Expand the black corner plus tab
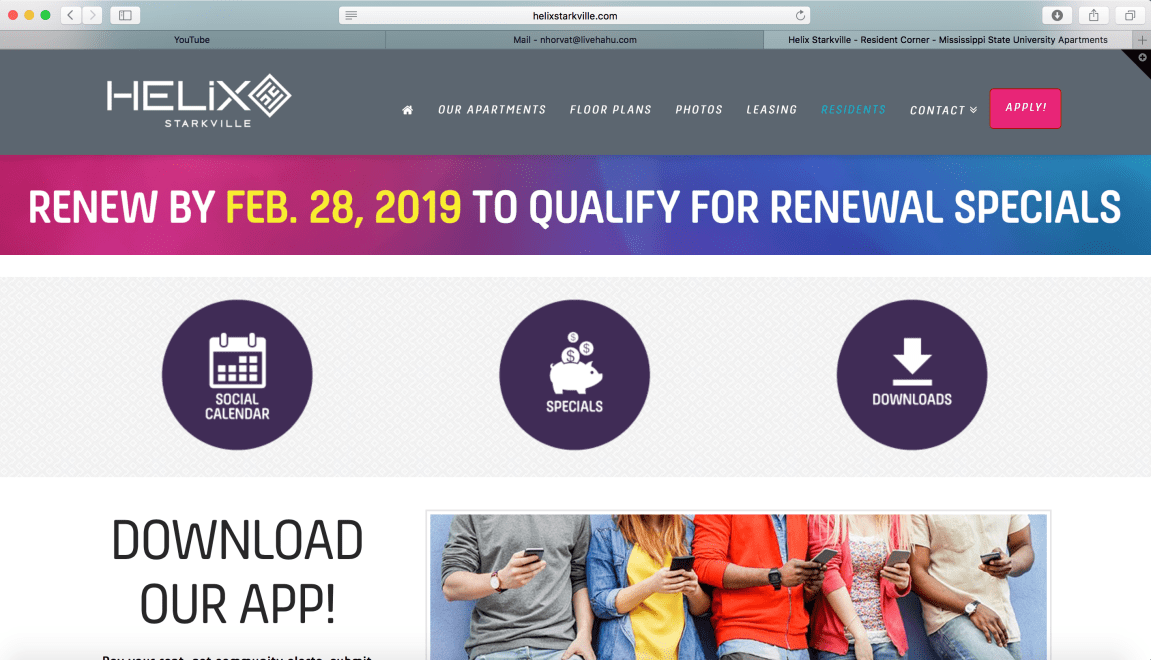This screenshot has width=1151, height=660. [1142, 58]
